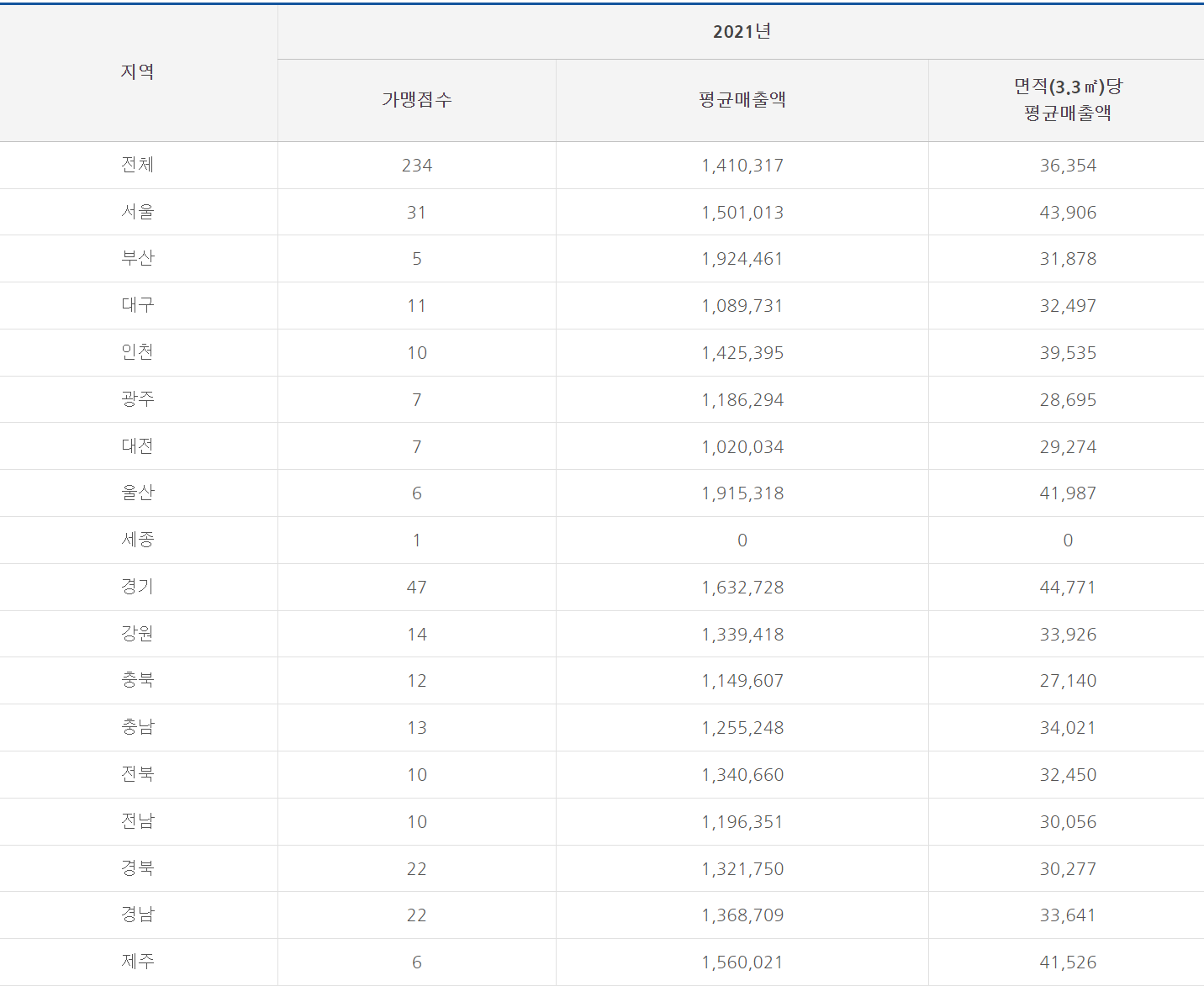Click the sales value 1,020,034
The image size is (1204, 986).
tap(742, 447)
